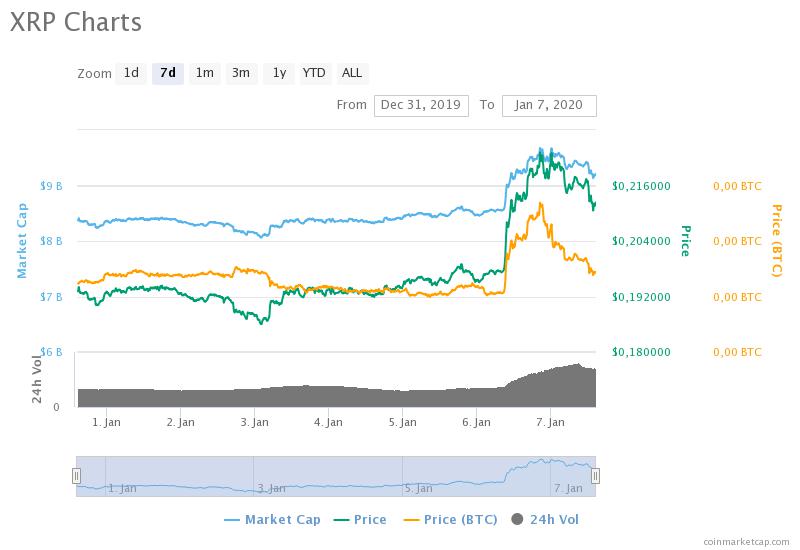The width and height of the screenshot is (800, 550).
Task: Click the 24h Vol axis title
Action: 37,379
